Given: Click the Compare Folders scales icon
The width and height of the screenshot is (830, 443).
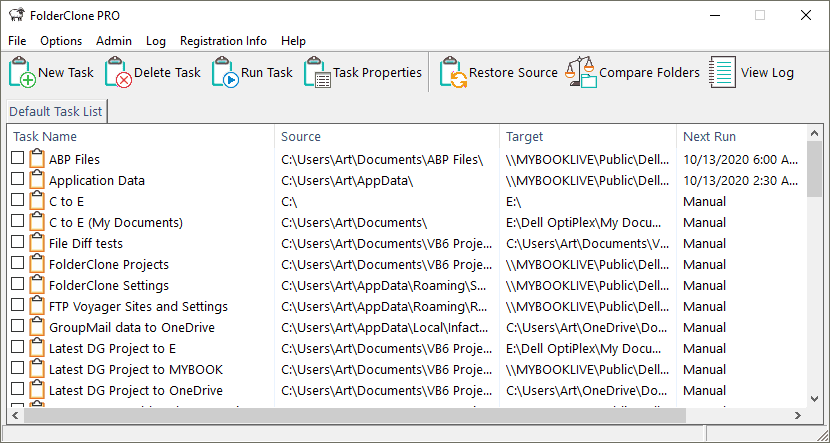Looking at the screenshot, I should [581, 72].
